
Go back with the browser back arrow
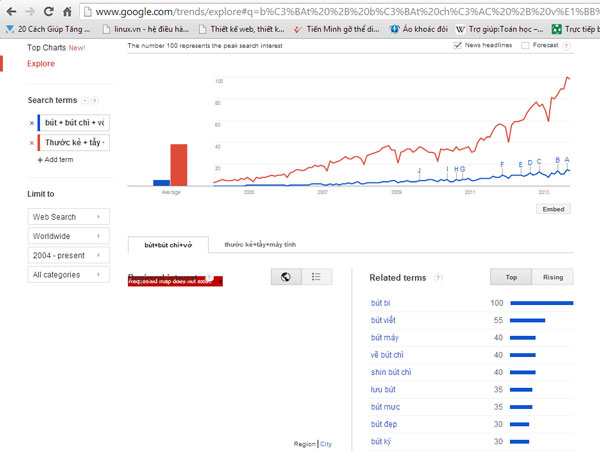click(x=11, y=11)
